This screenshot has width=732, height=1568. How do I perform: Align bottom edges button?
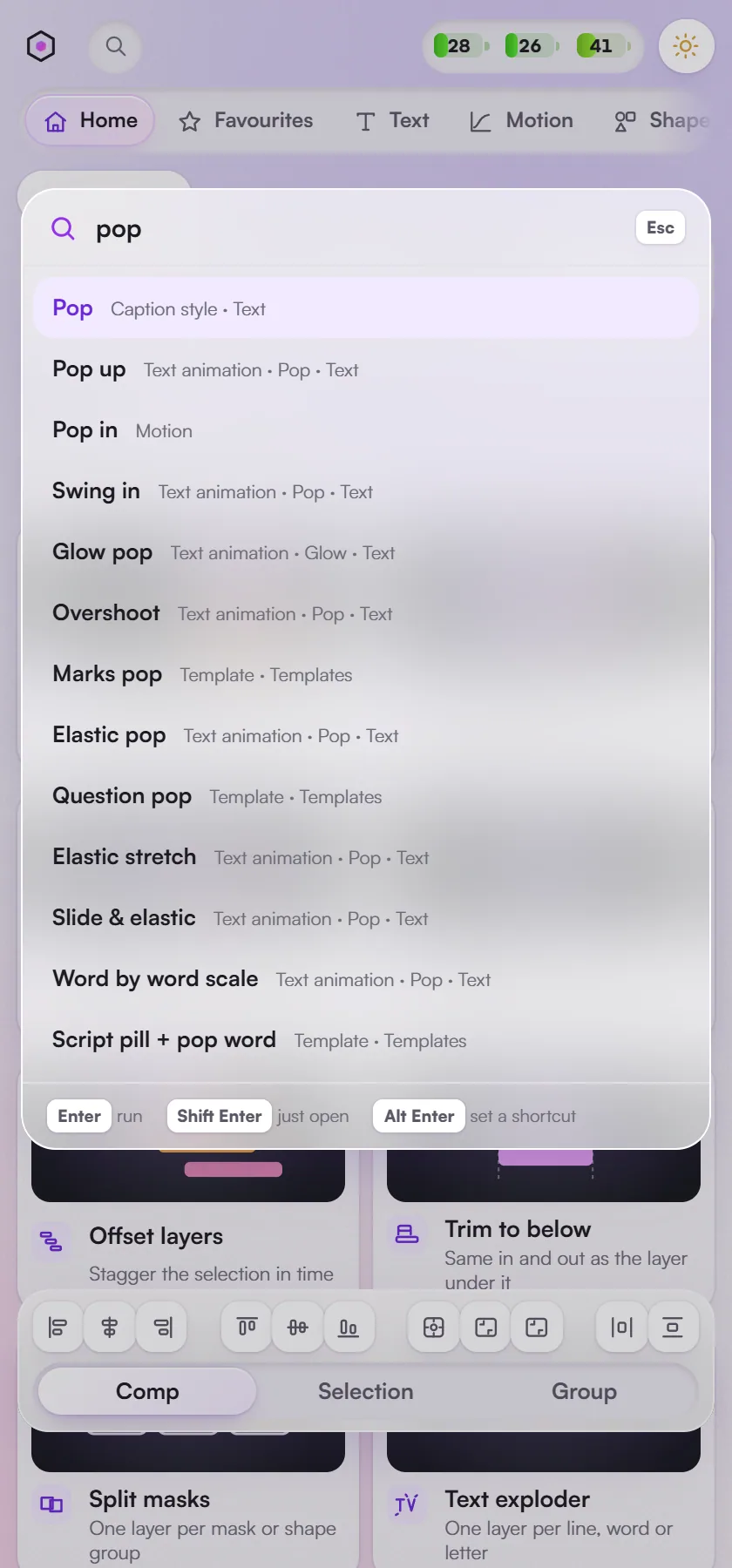348,1328
